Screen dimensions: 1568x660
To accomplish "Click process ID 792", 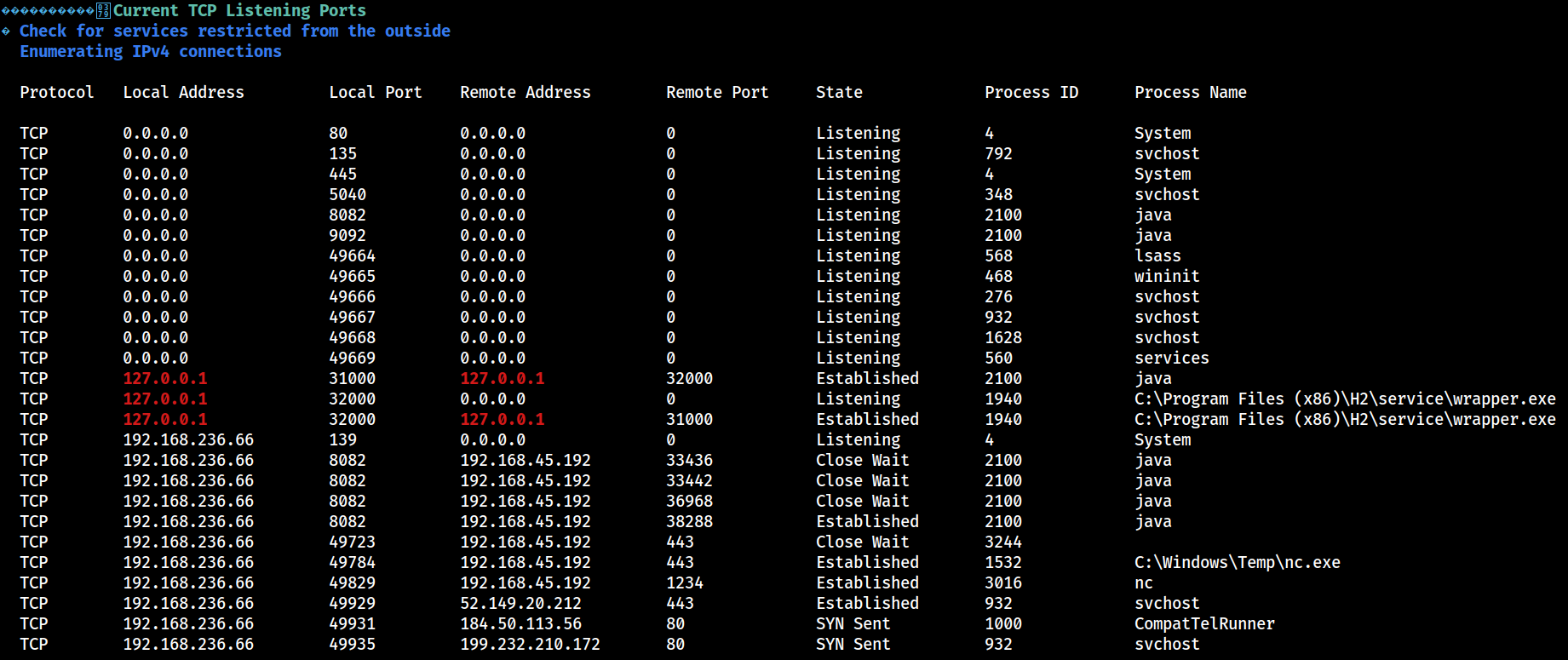I will [x=999, y=153].
